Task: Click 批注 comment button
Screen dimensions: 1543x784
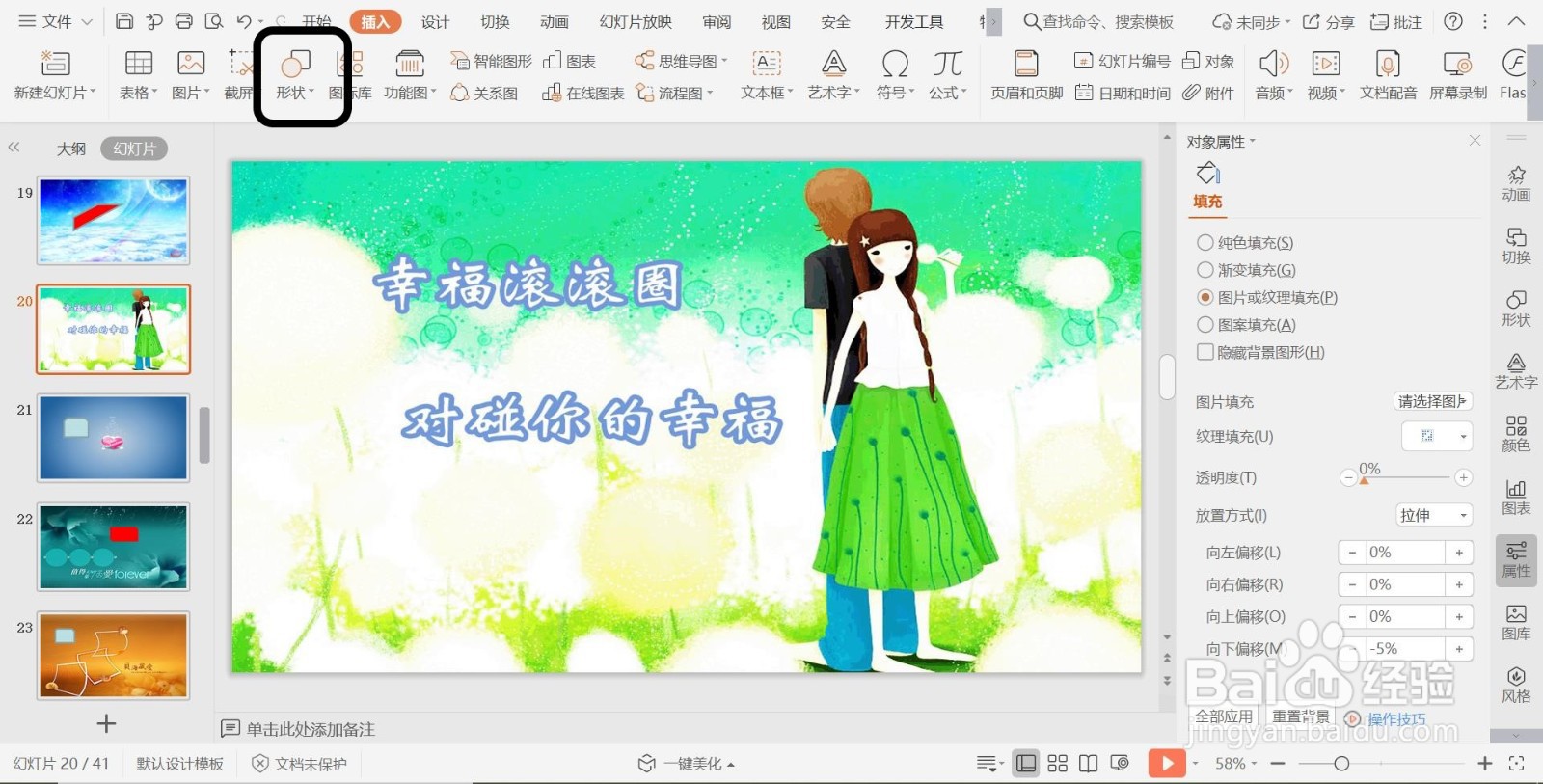Action: 1395,21
